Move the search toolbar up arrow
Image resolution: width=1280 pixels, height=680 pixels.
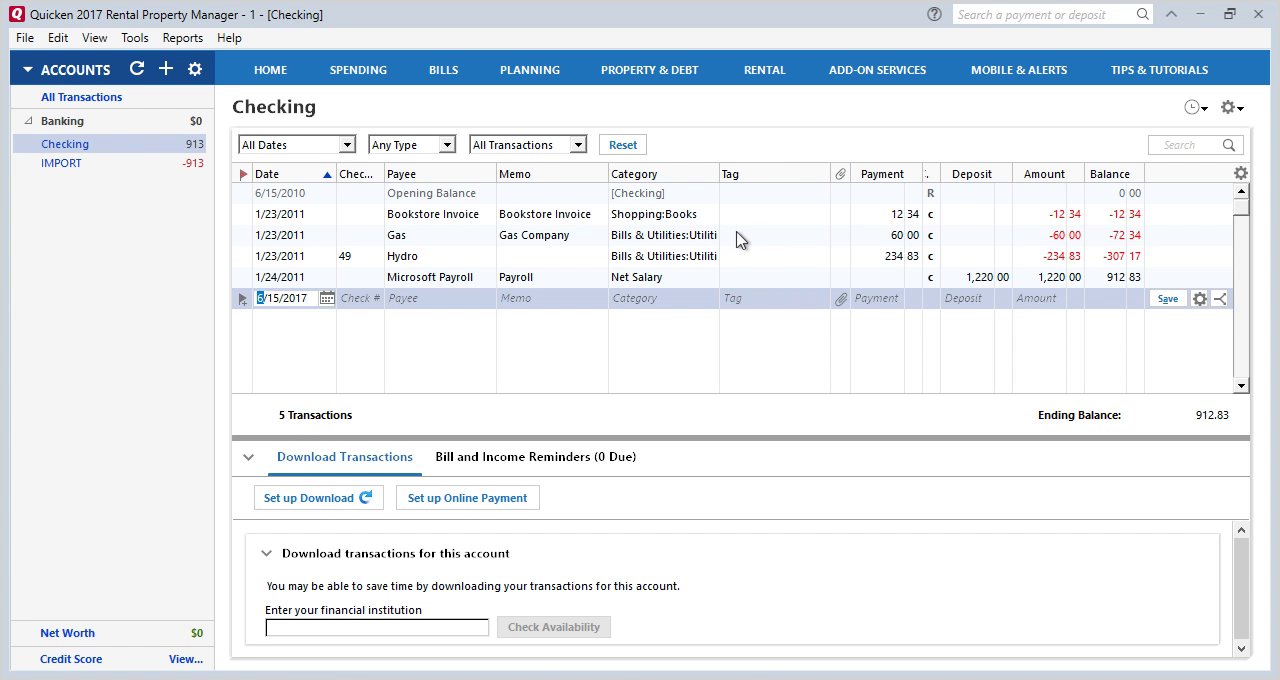click(1171, 14)
